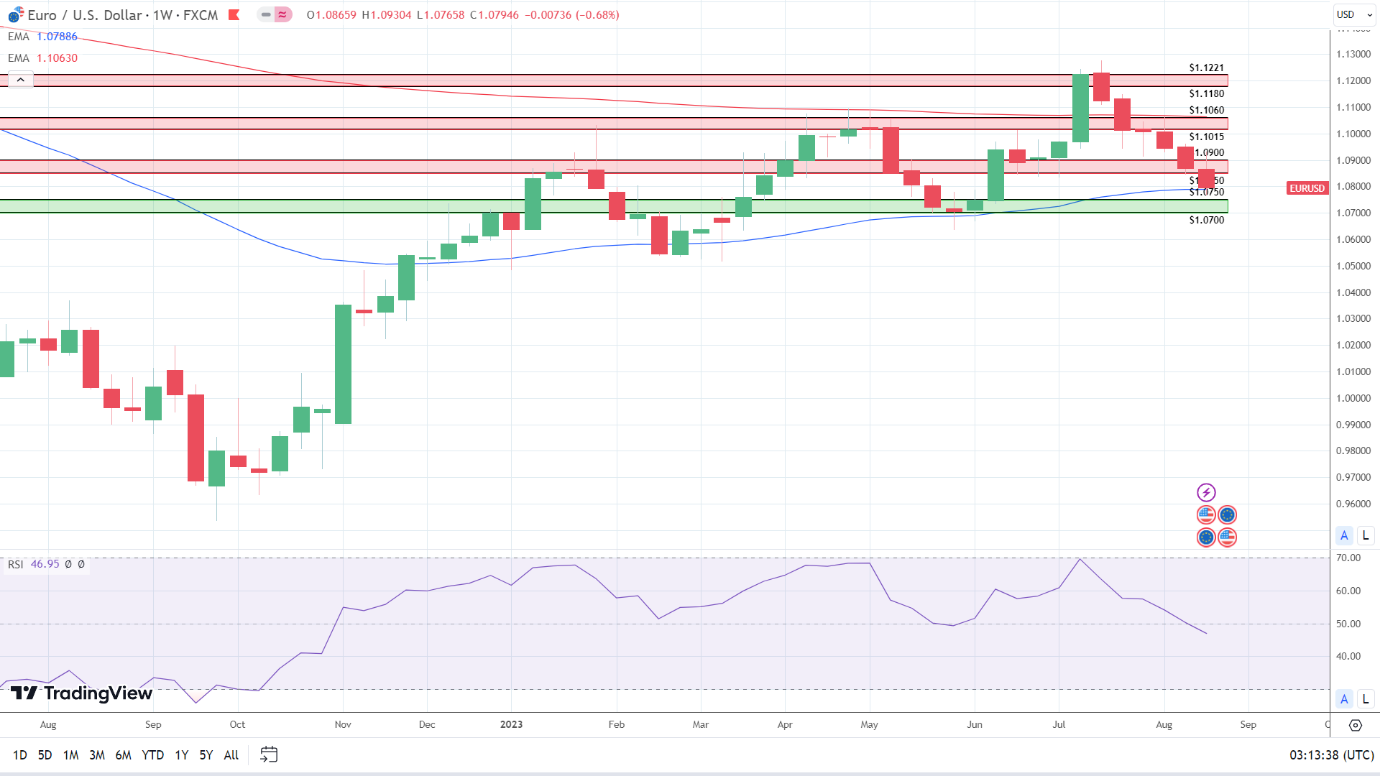
Task: Toggle auto scale A on main price pane
Action: pos(1345,535)
